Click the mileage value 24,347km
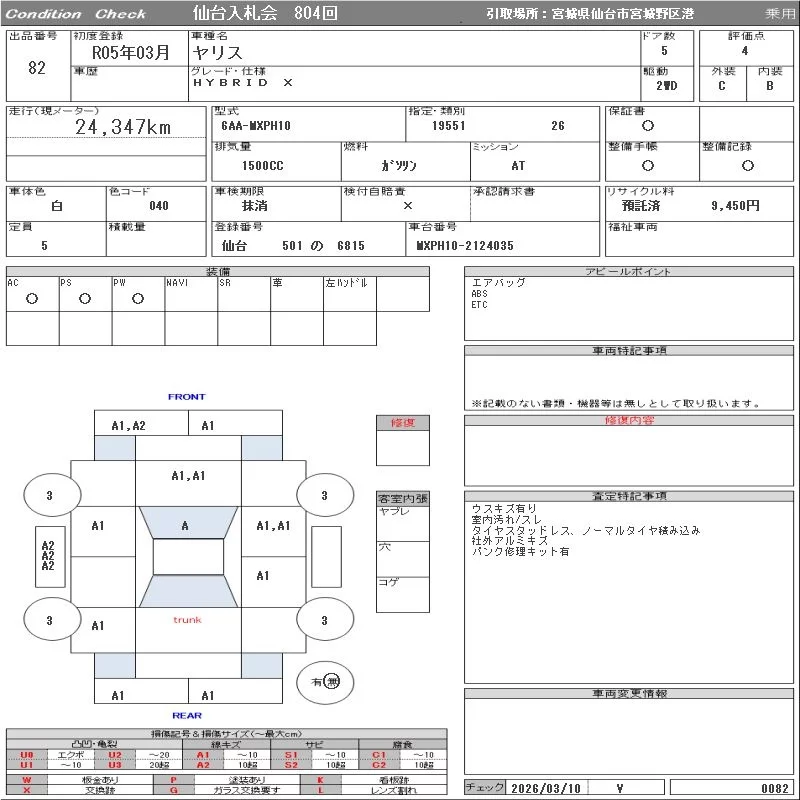Screen dimensions: 800x800 pyautogui.click(x=123, y=127)
